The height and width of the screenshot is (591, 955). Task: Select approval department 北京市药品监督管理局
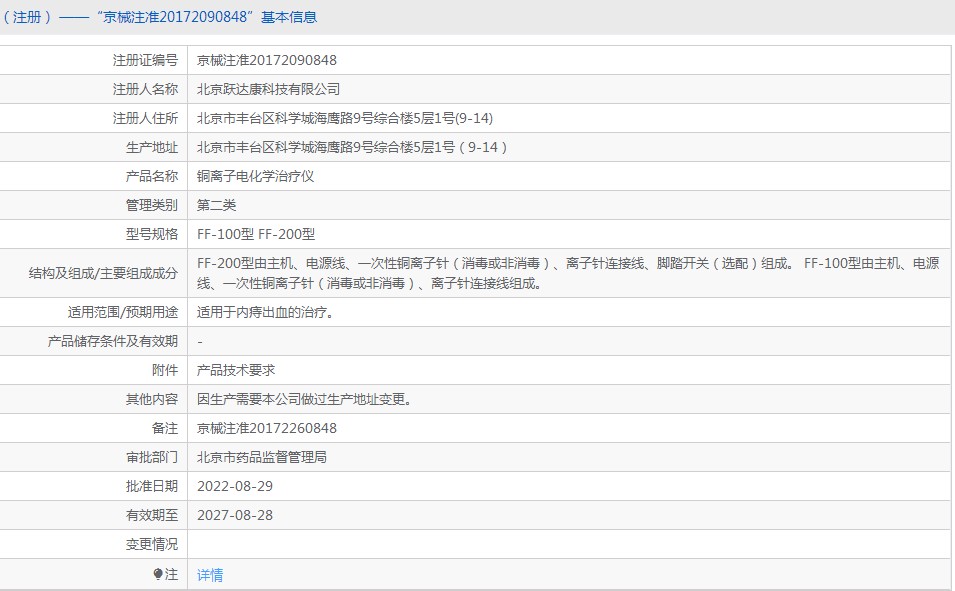click(262, 458)
